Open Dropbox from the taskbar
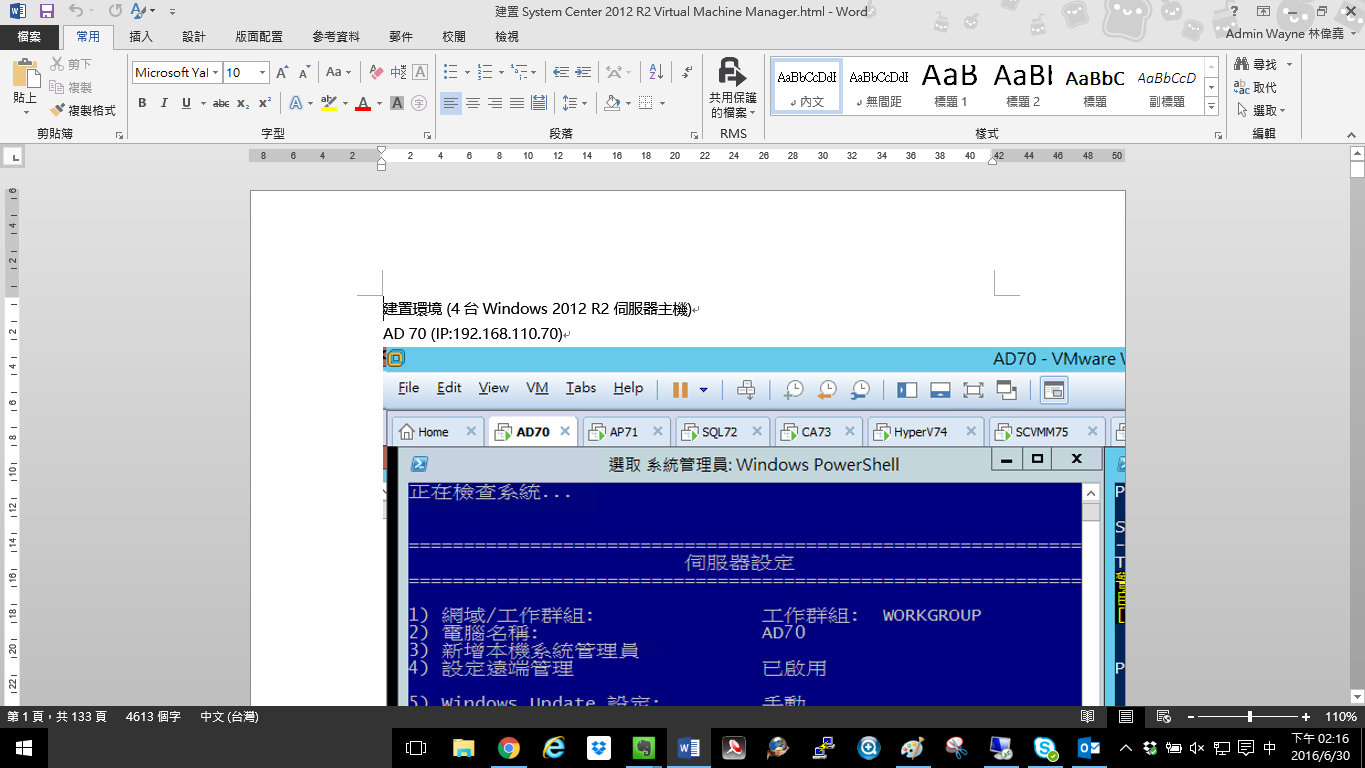1365x768 pixels. [599, 748]
